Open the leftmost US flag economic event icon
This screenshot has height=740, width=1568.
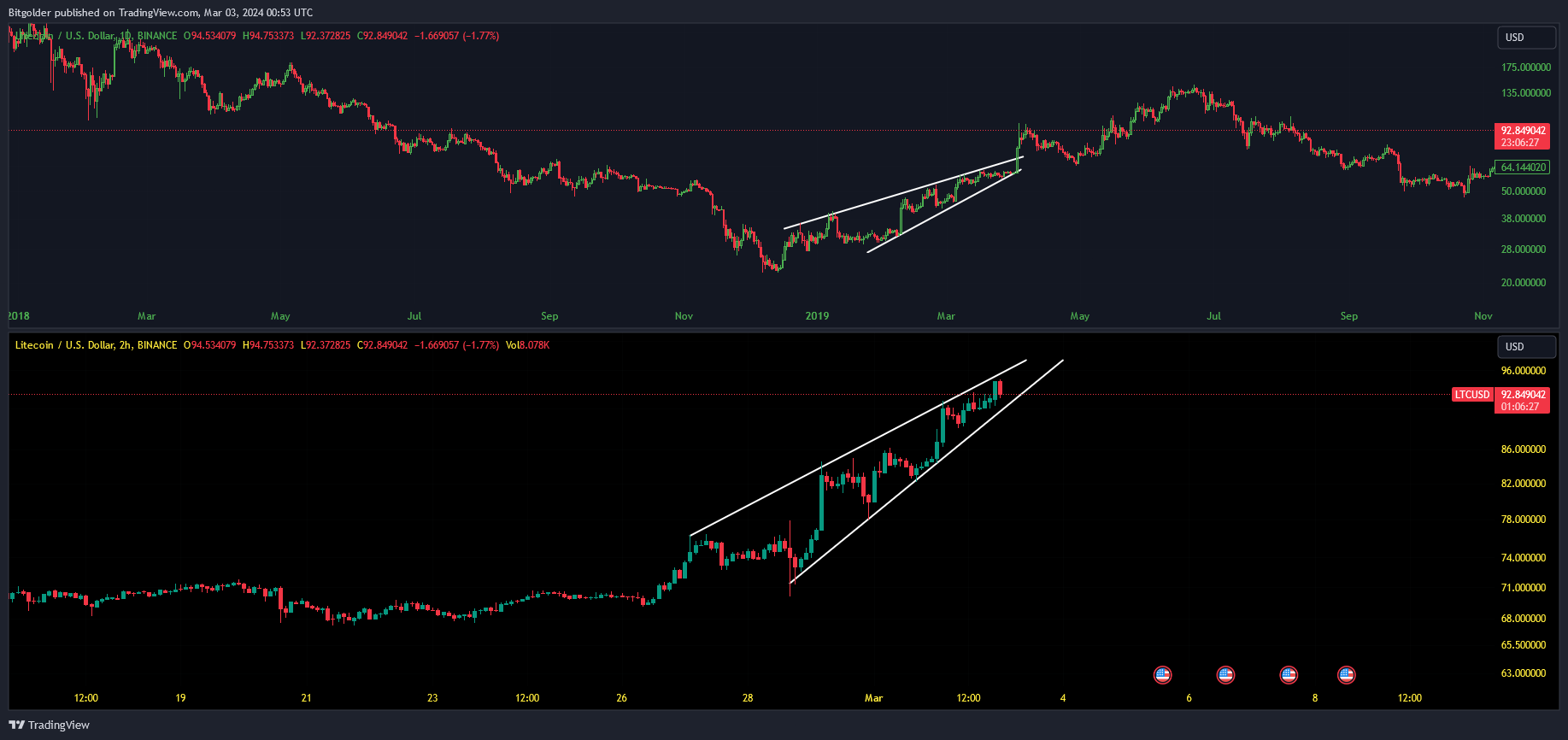tap(1162, 675)
